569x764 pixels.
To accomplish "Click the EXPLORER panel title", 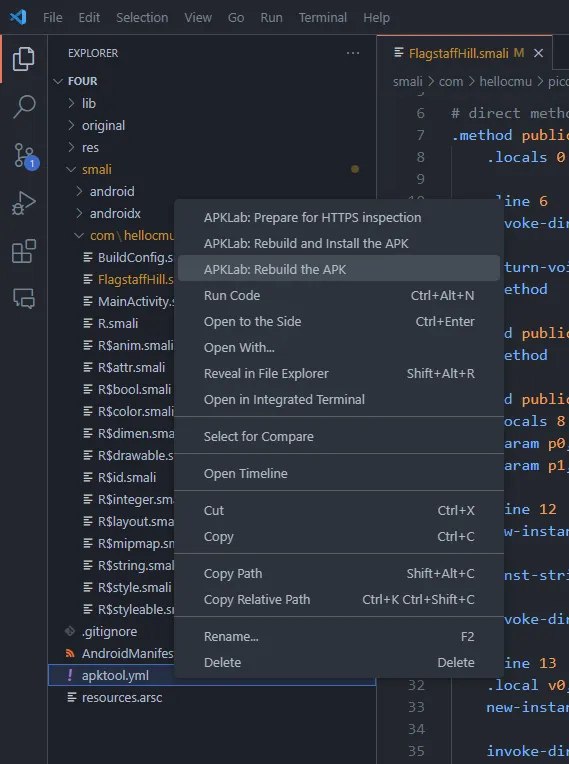I will point(93,53).
